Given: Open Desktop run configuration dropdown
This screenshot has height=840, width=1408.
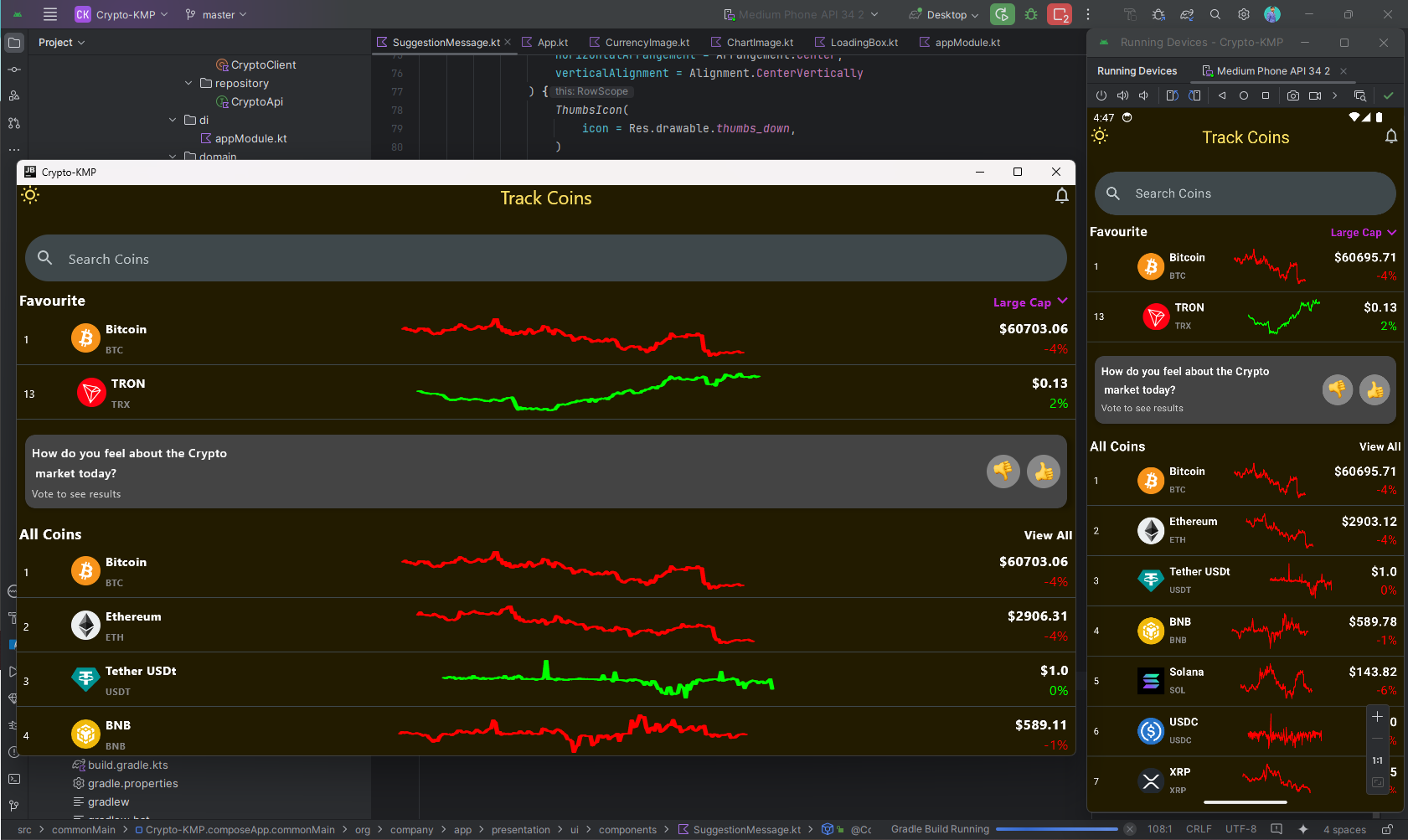Looking at the screenshot, I should click(944, 14).
